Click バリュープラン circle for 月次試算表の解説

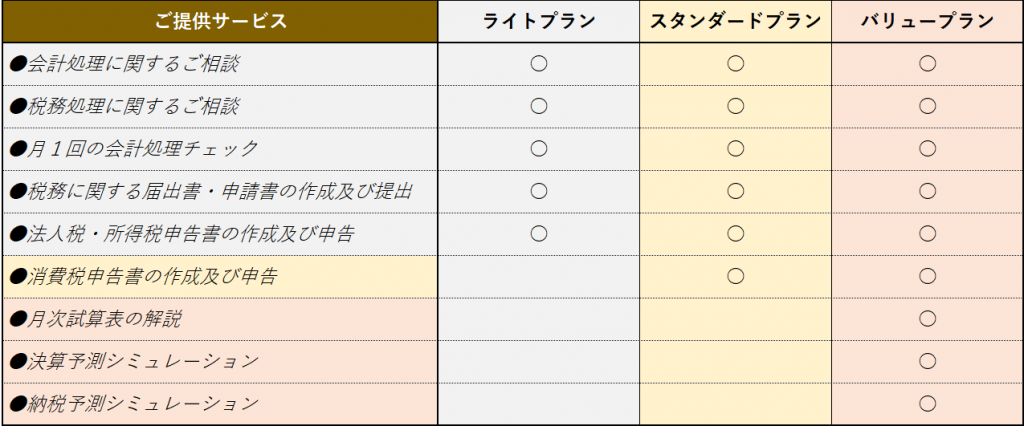click(927, 318)
